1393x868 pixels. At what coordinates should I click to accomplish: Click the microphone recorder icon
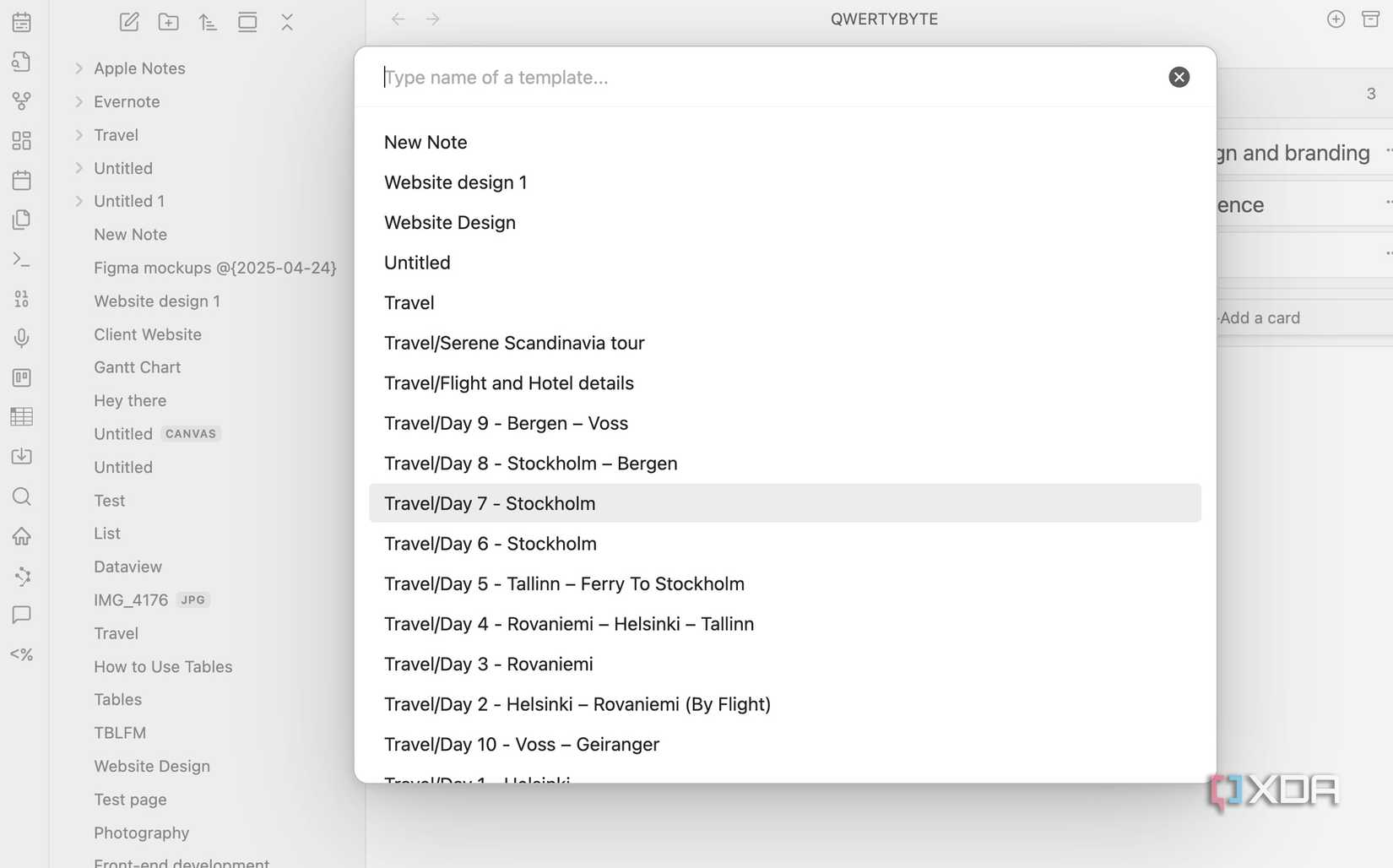tap(22, 339)
